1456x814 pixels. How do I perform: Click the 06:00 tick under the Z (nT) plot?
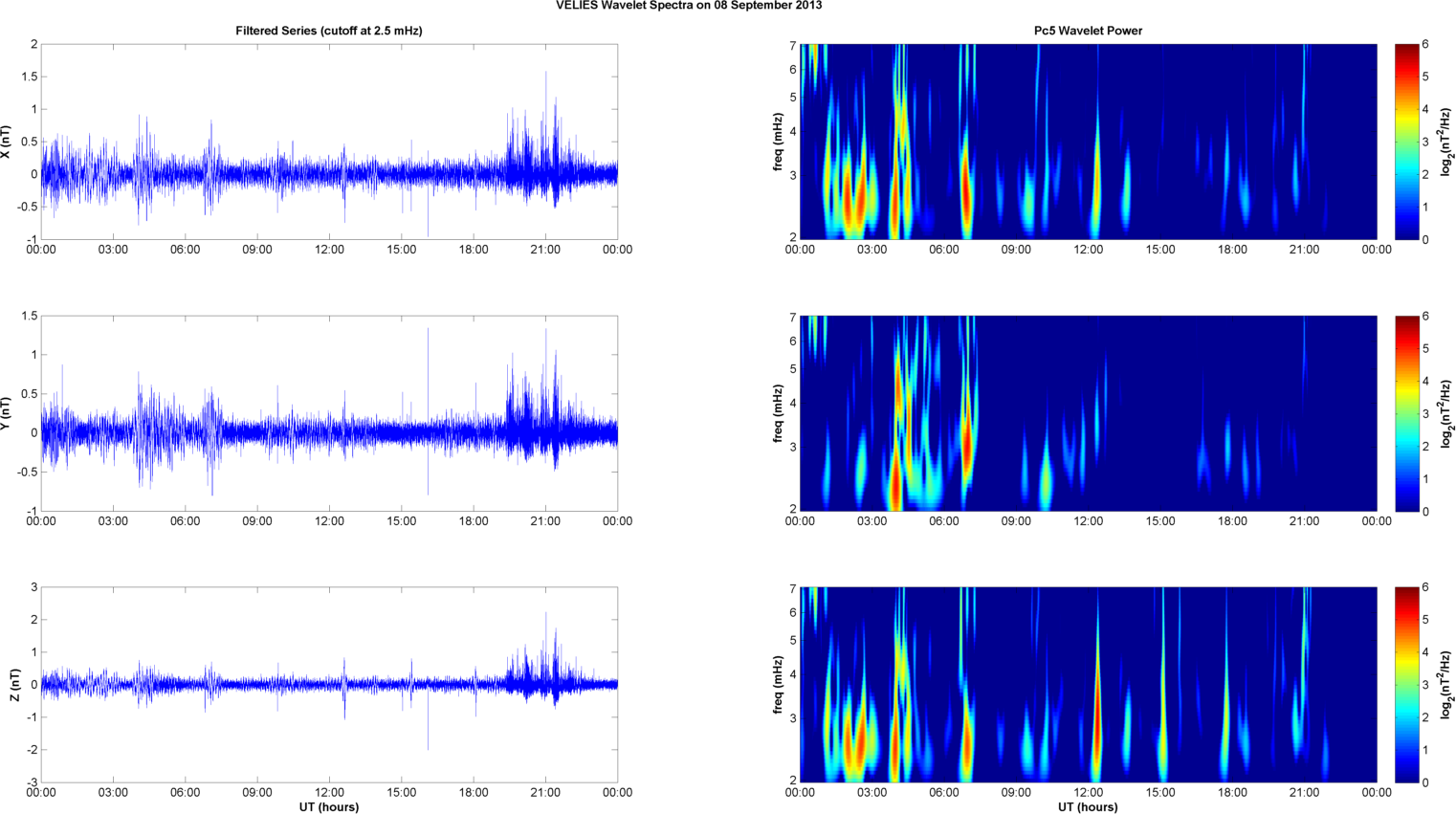coord(185,792)
